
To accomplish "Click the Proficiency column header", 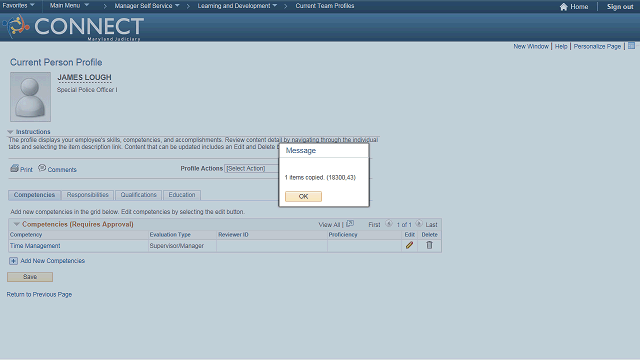I will [x=343, y=235].
